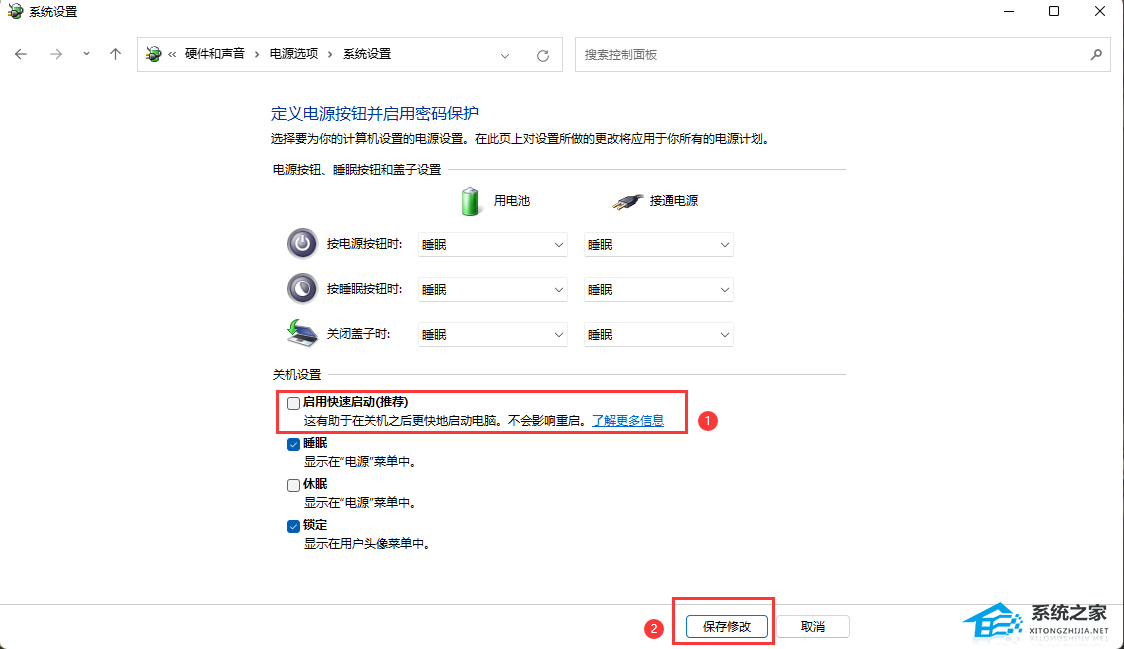This screenshot has width=1124, height=649.
Task: Go up one folder level
Action: tap(116, 55)
